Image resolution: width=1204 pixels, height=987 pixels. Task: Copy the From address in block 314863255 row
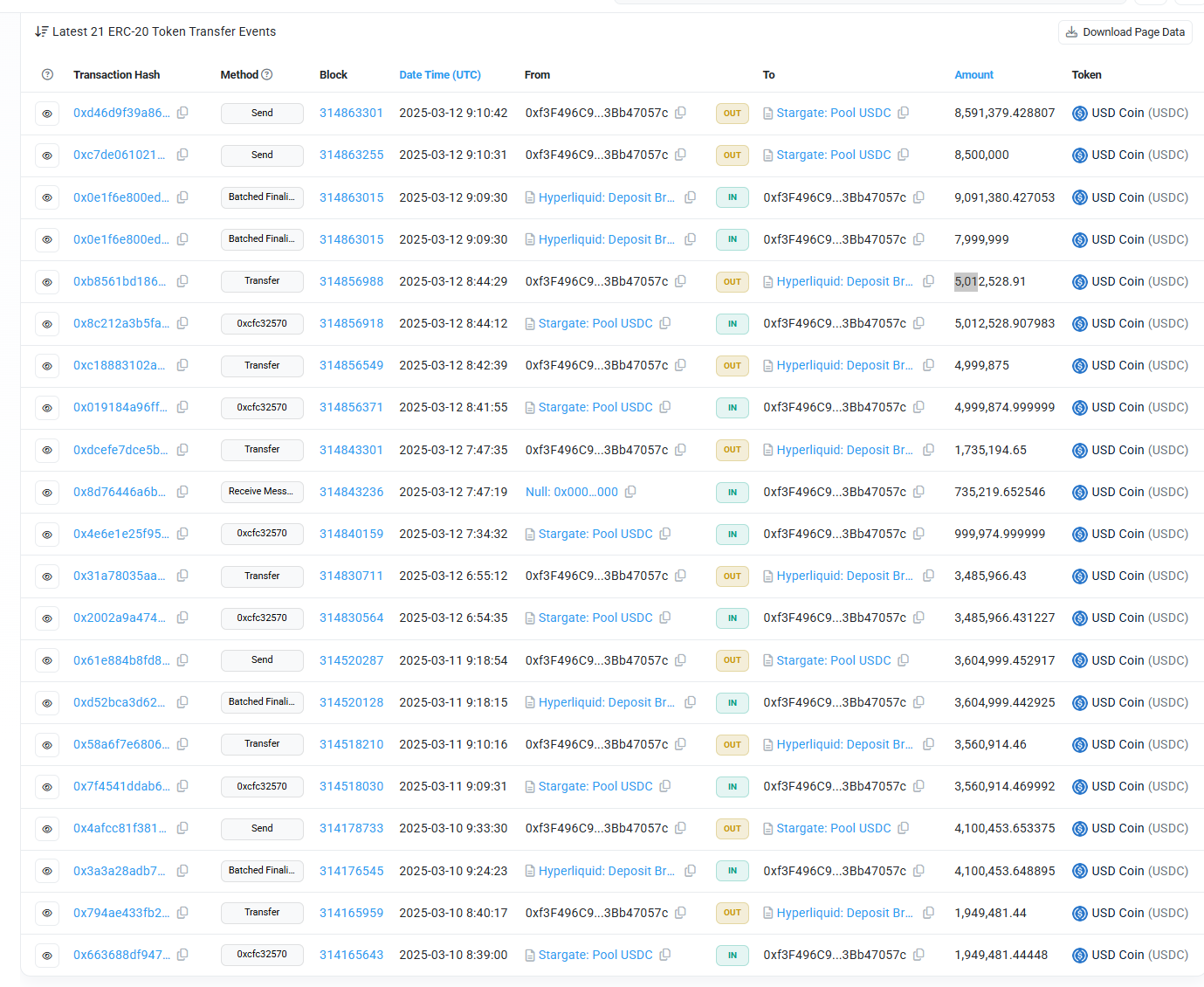click(x=680, y=155)
